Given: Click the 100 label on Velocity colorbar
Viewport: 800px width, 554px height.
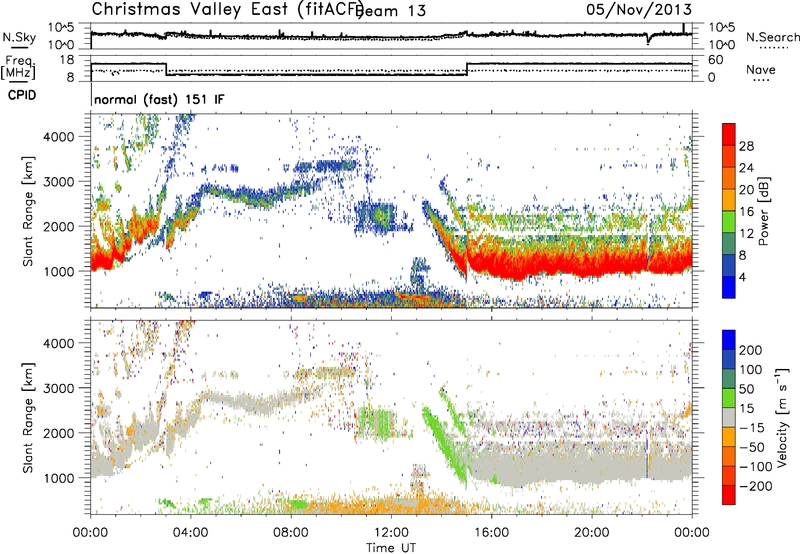Looking at the screenshot, I should pyautogui.click(x=751, y=370).
